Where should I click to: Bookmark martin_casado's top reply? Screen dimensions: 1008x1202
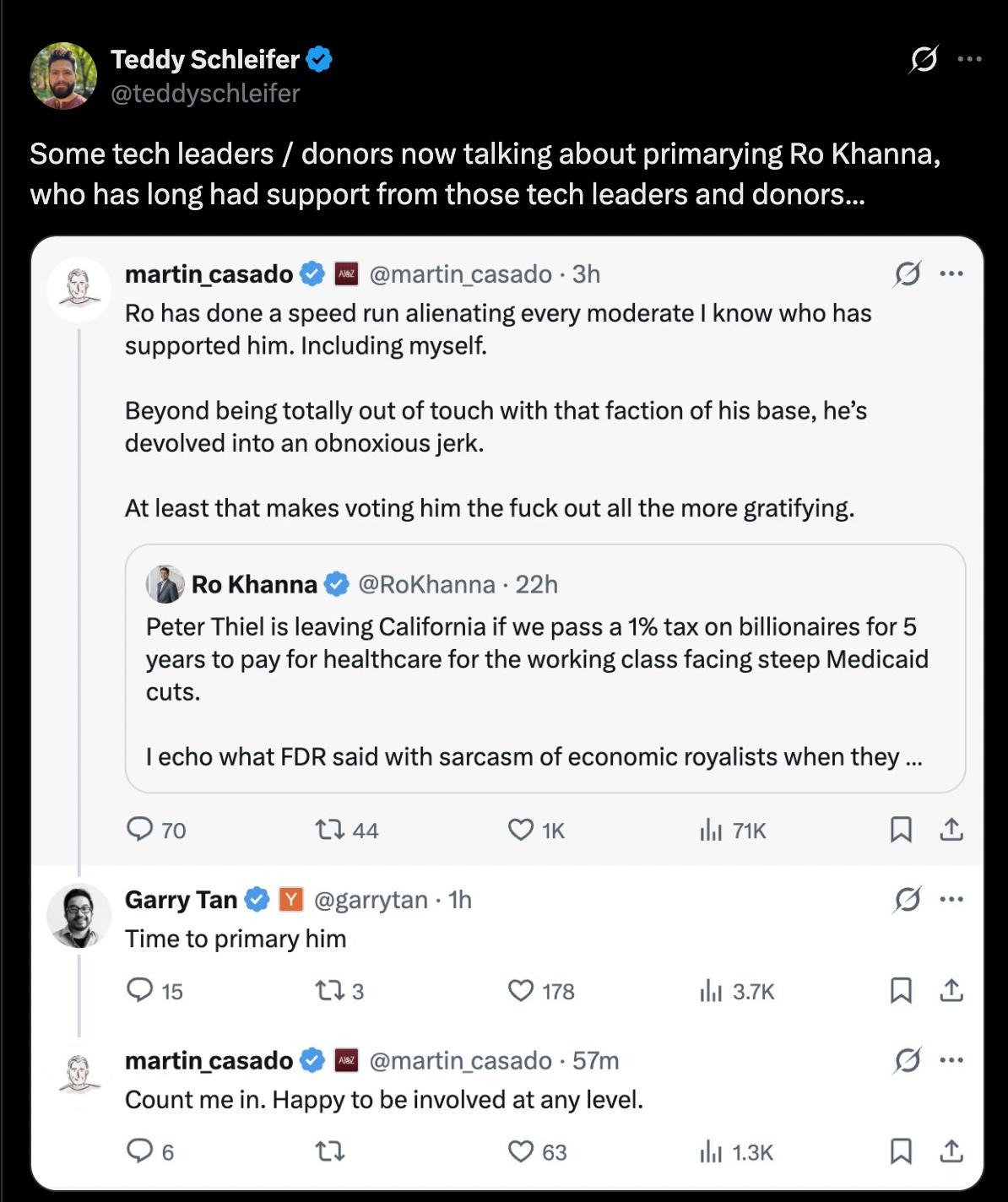point(902,831)
